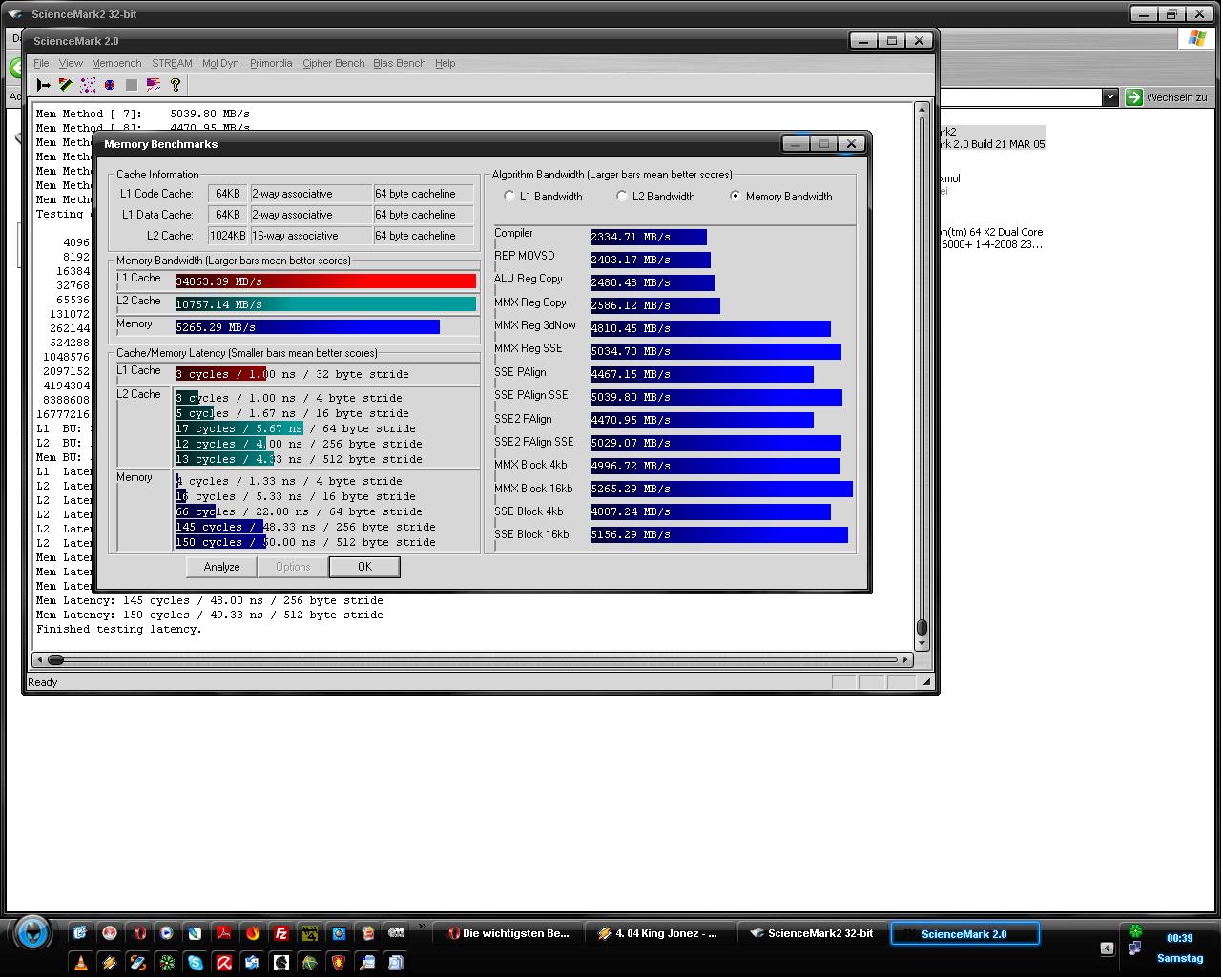Click the Finished testing latency. log line

click(119, 629)
